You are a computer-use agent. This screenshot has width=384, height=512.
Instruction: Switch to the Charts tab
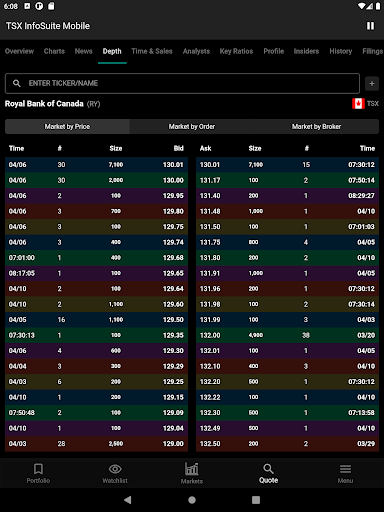(54, 51)
